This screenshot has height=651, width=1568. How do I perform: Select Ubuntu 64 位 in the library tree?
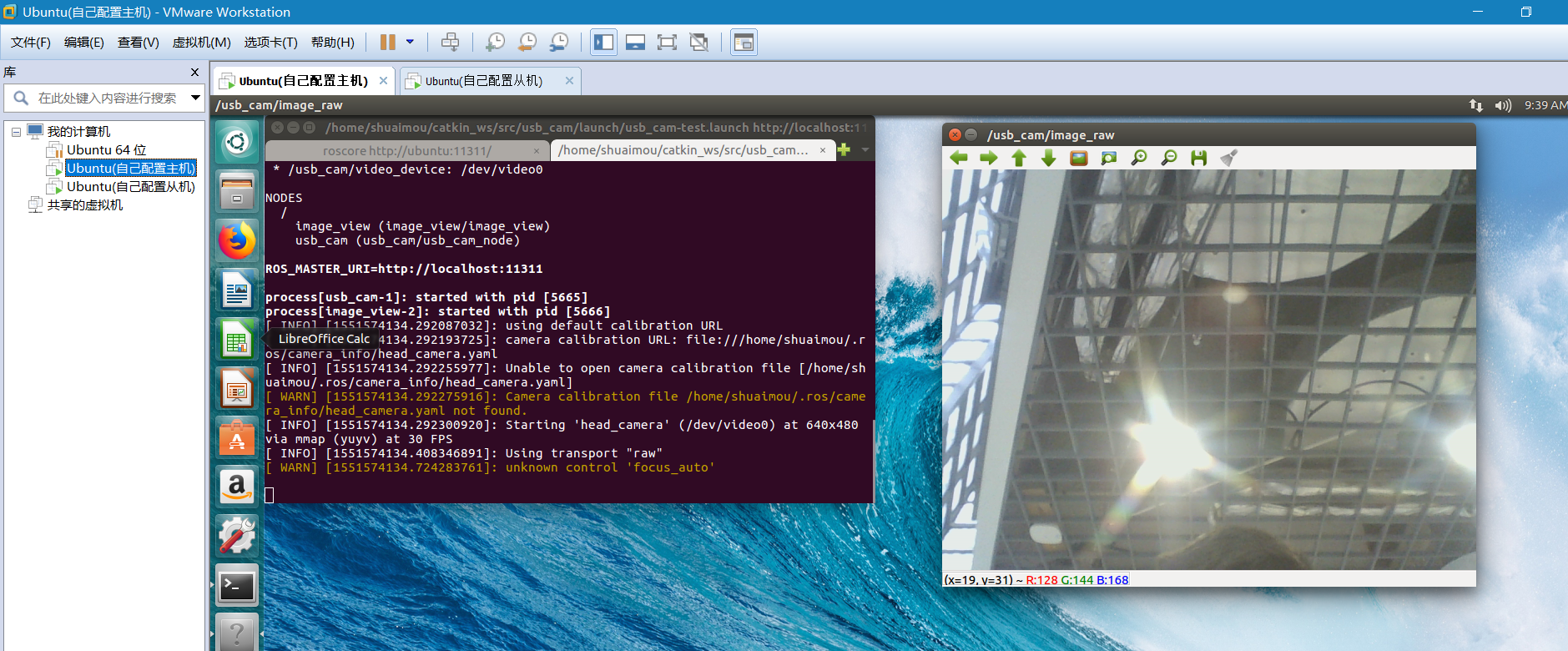click(x=106, y=150)
